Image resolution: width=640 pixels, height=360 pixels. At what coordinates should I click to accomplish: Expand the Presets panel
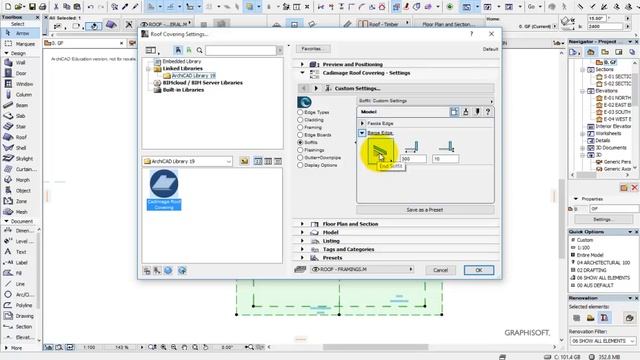[302, 258]
